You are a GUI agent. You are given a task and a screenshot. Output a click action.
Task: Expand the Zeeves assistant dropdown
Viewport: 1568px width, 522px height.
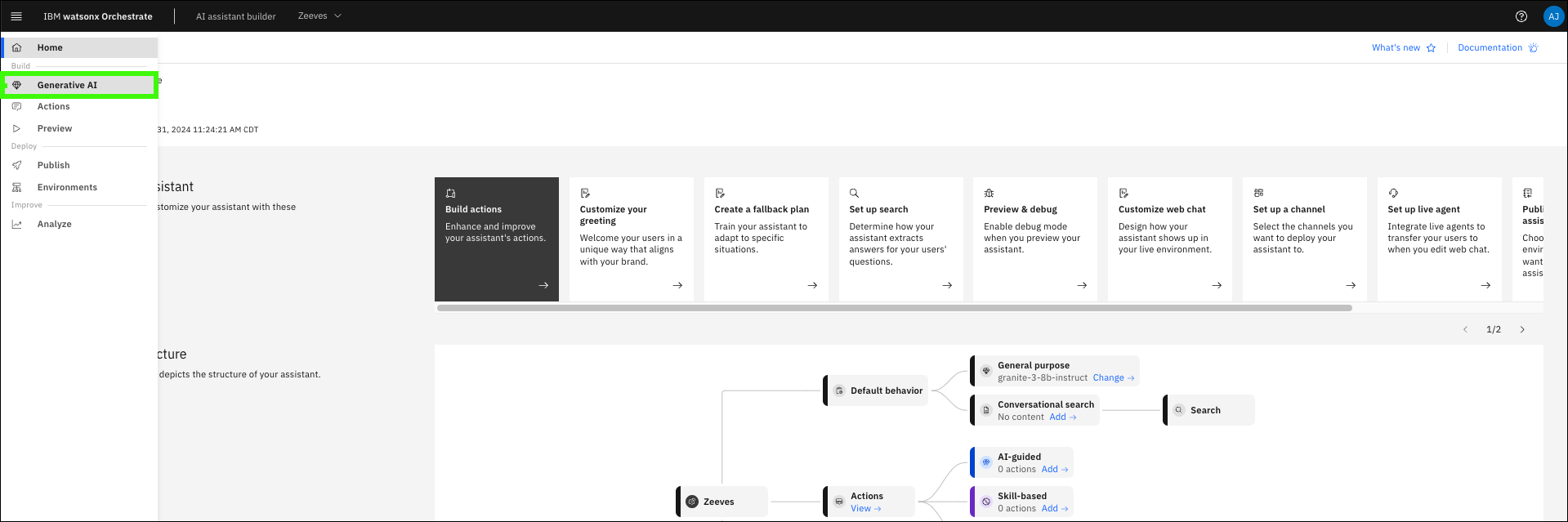pyautogui.click(x=319, y=16)
